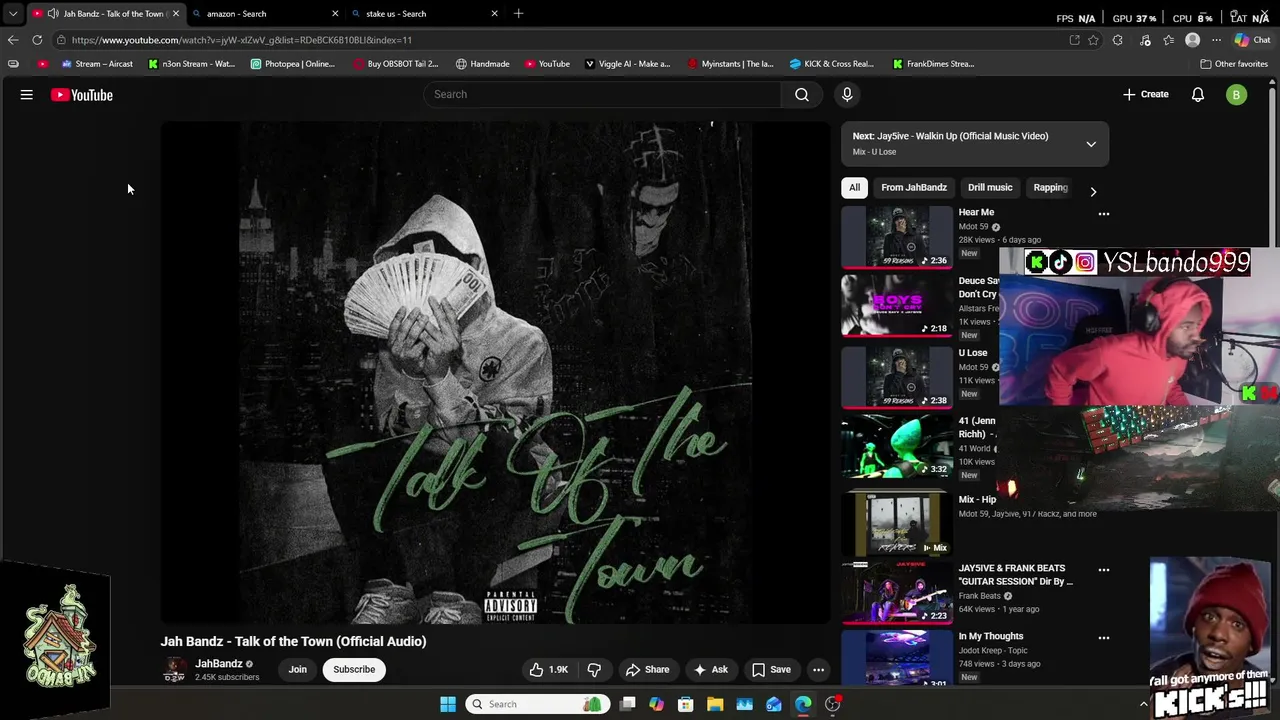This screenshot has width=1280, height=720.
Task: Open the In My Thoughts video title
Action: coord(991,636)
